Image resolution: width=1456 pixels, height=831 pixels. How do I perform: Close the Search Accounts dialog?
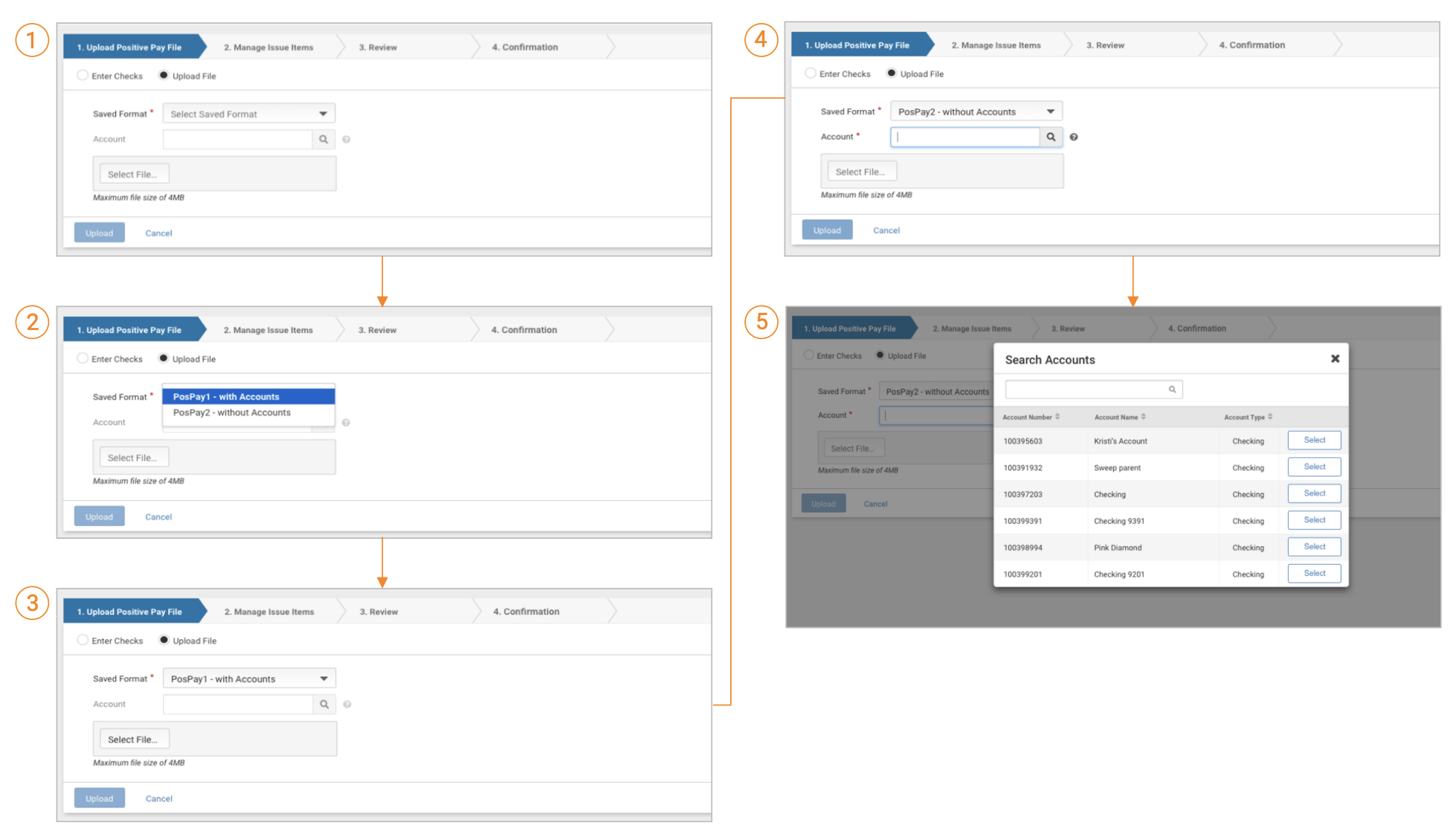pyautogui.click(x=1335, y=359)
